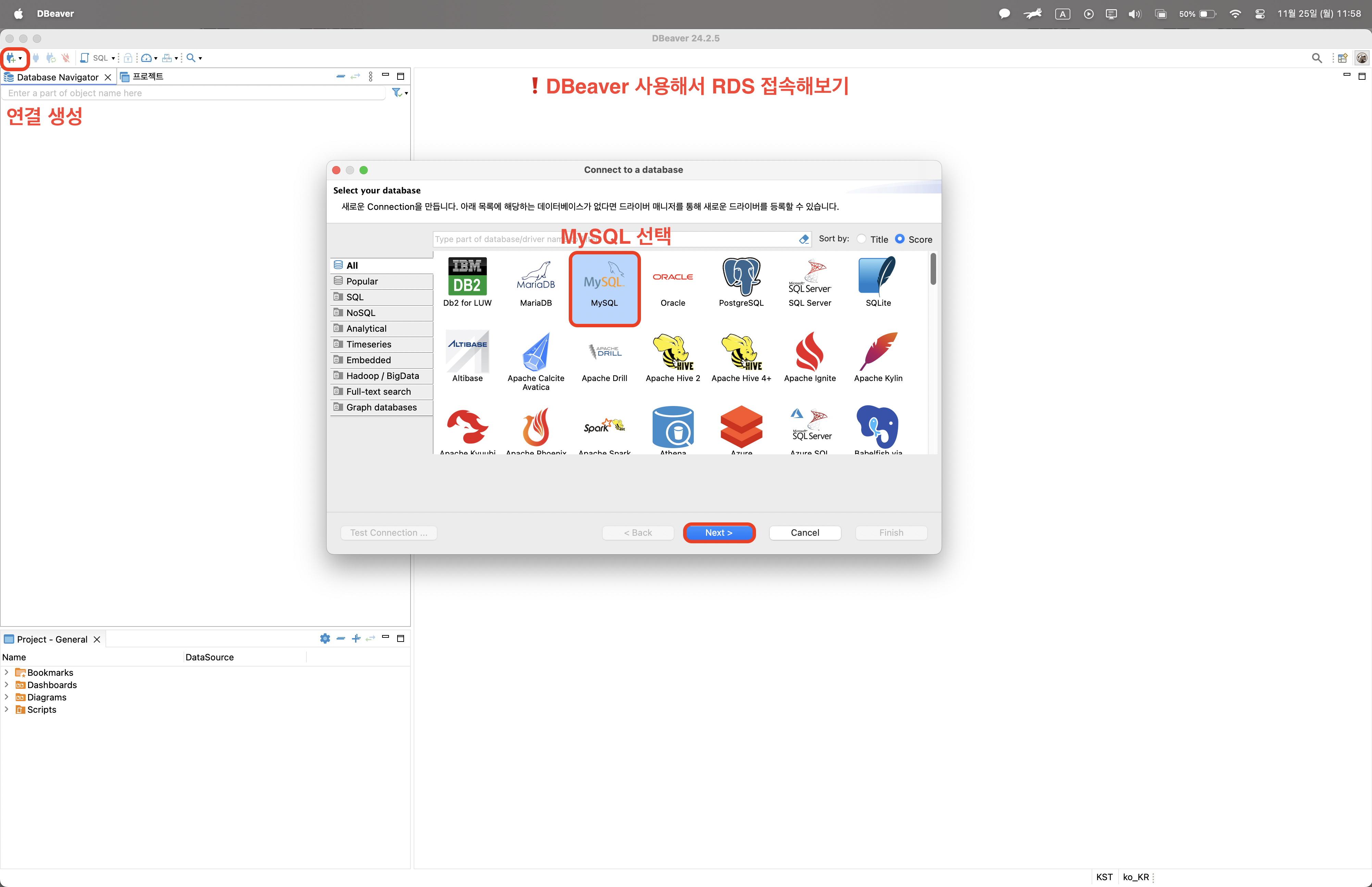The image size is (1372, 887).
Task: Click the Link with Editor icon in Navigator
Action: click(355, 76)
